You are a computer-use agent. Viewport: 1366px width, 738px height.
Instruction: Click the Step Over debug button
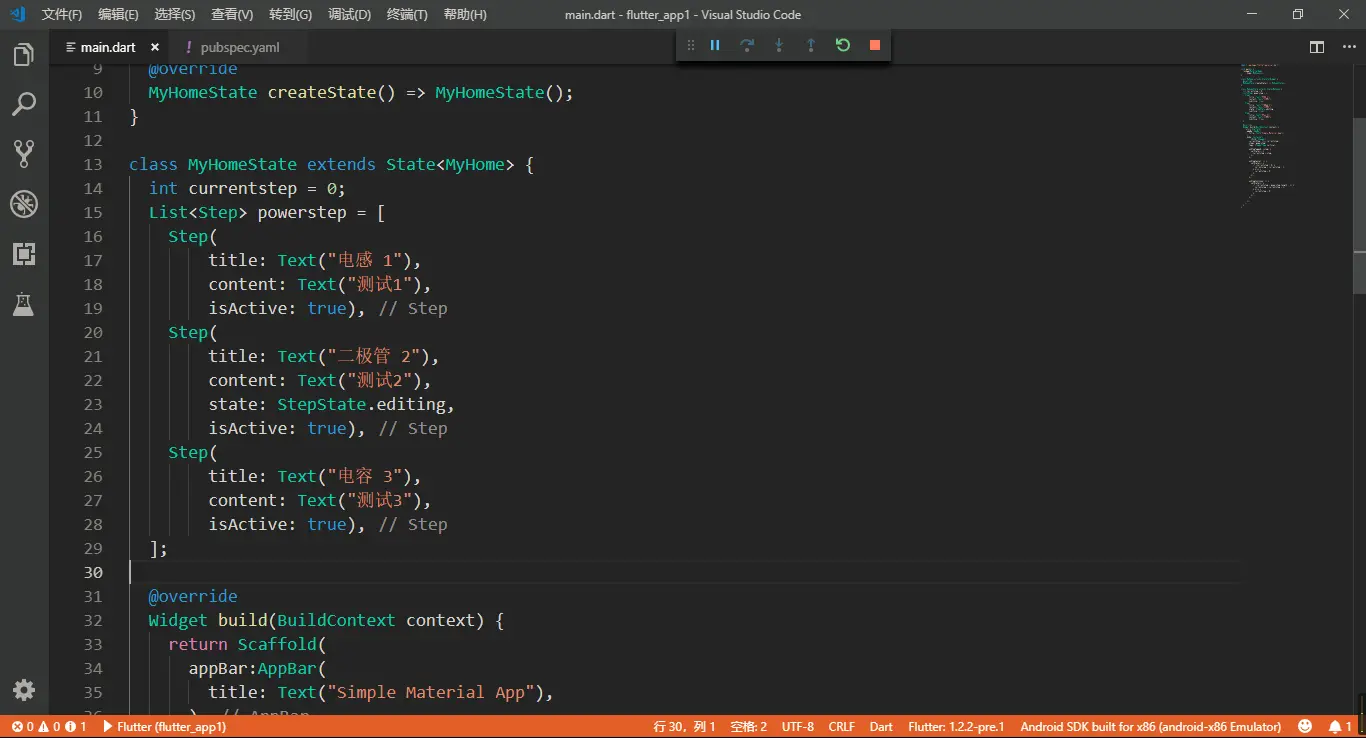747,45
